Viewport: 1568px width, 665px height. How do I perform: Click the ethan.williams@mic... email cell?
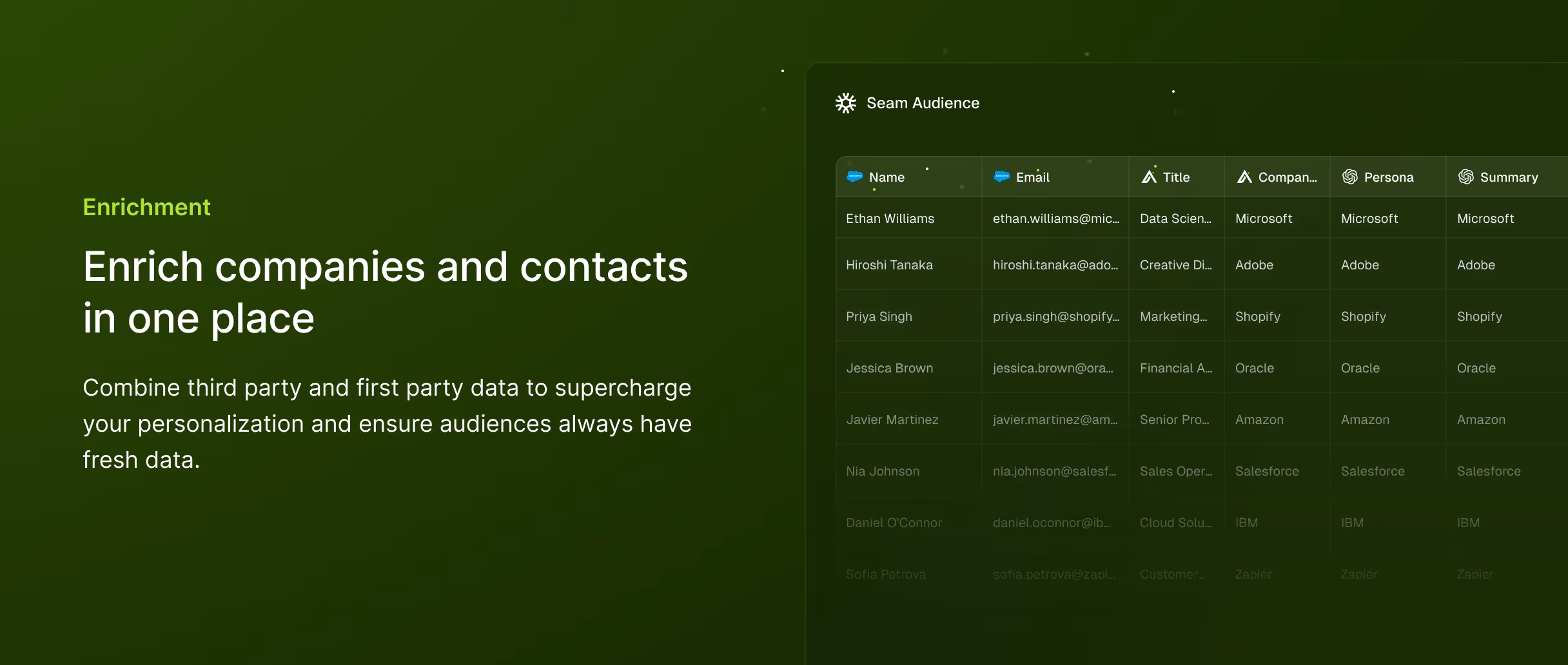coord(1055,218)
